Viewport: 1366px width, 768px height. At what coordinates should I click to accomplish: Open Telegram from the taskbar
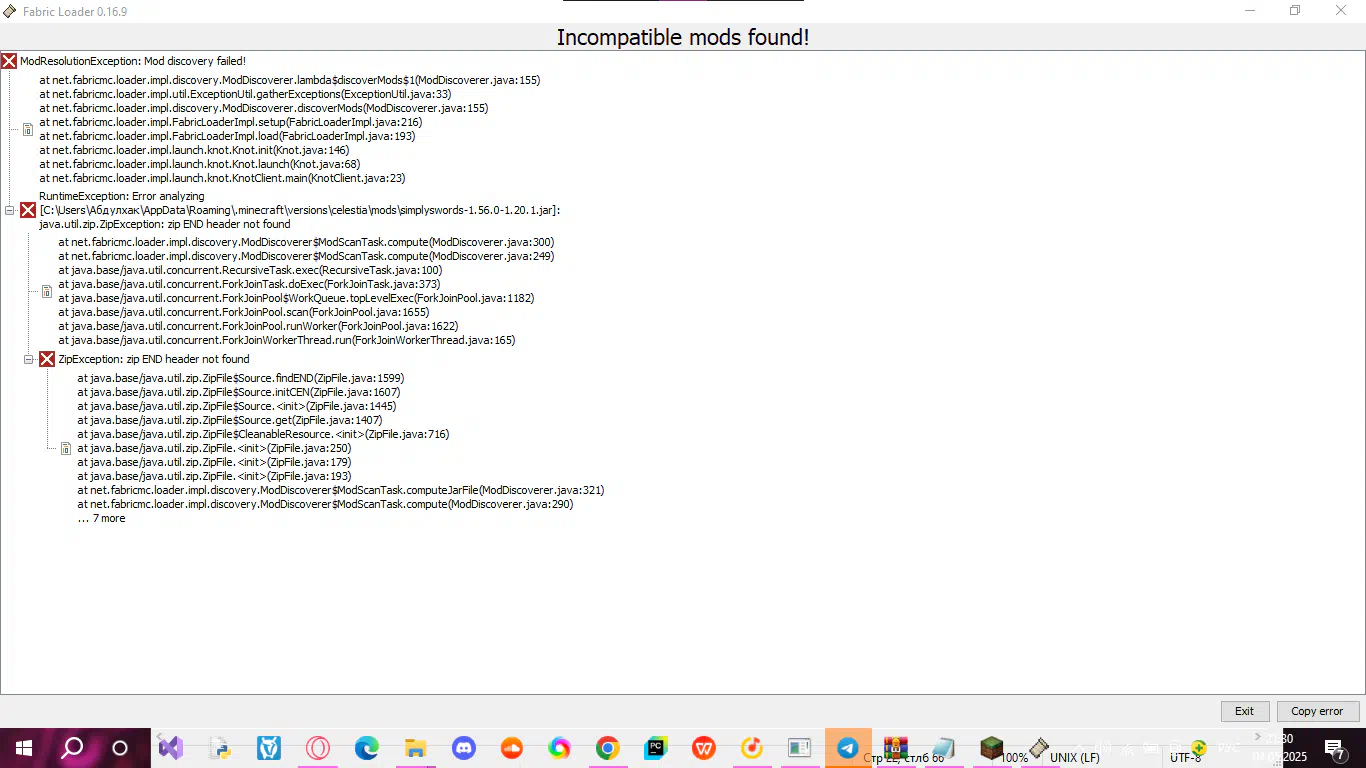click(x=848, y=748)
